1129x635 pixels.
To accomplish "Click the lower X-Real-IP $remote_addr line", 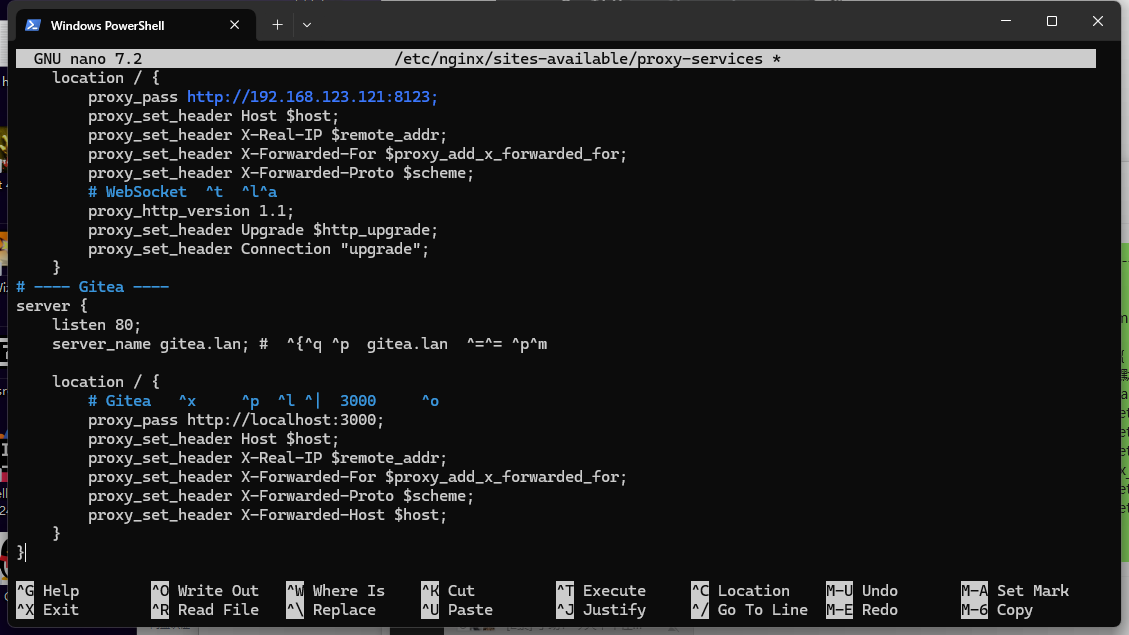I will tap(267, 458).
